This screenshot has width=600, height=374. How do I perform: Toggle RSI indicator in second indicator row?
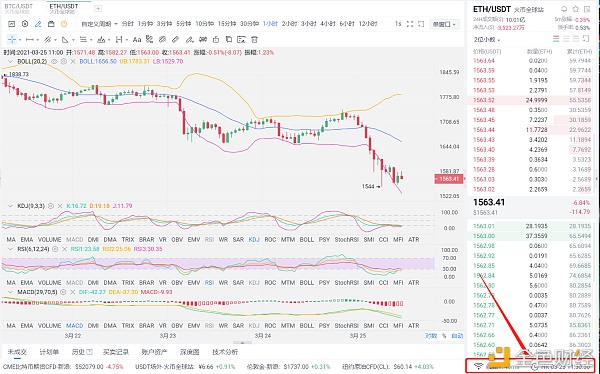tap(209, 283)
